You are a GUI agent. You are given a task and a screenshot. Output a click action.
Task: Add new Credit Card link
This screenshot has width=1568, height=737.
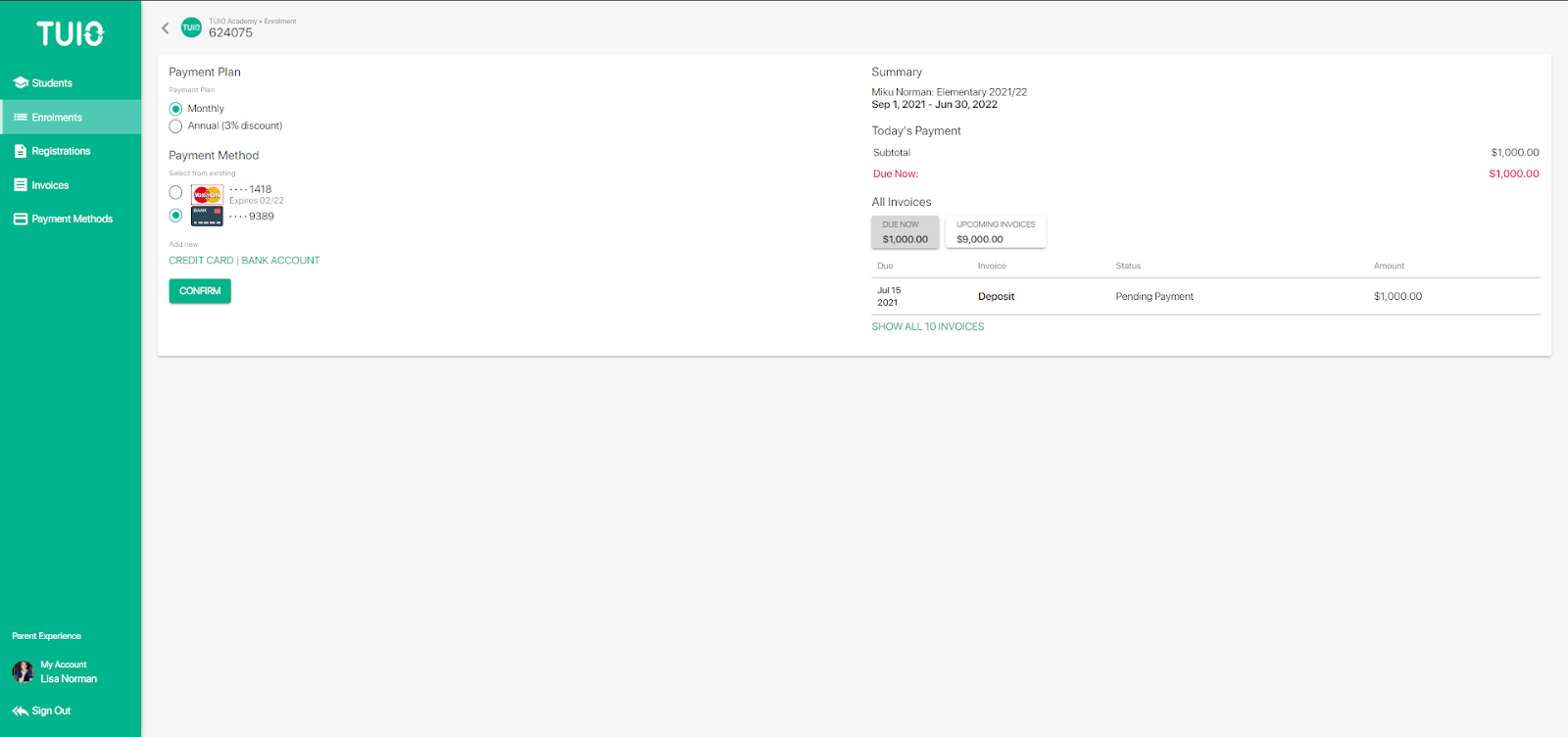pos(201,261)
